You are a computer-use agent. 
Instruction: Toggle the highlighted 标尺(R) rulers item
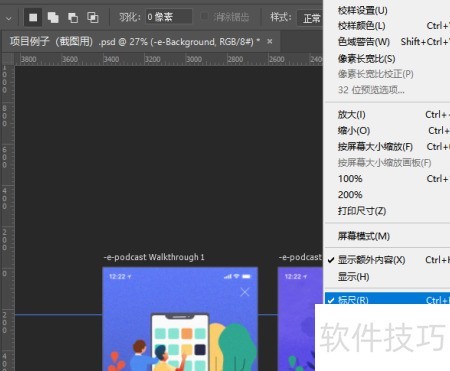pos(387,299)
